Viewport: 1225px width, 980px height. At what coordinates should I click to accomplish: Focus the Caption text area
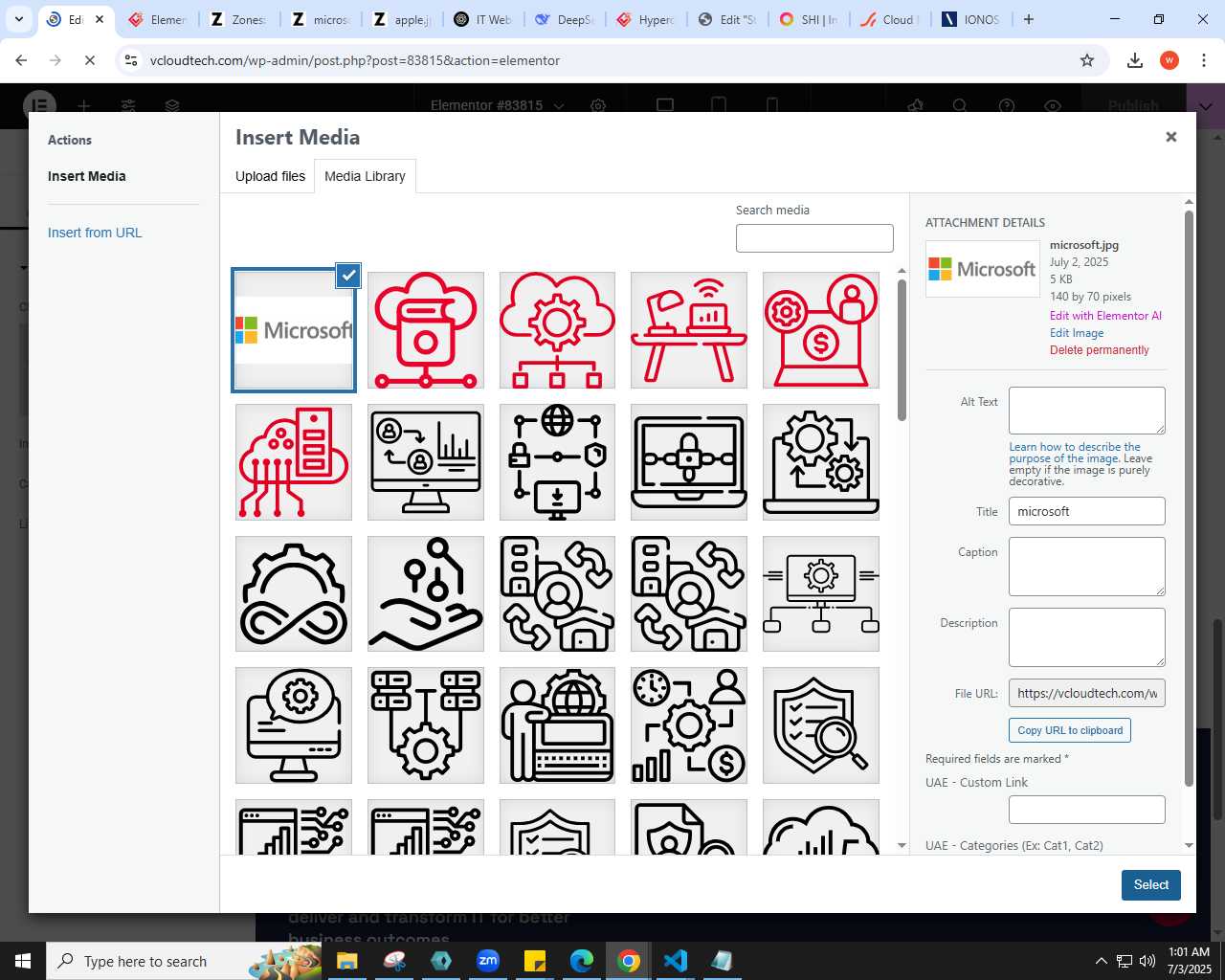point(1087,567)
